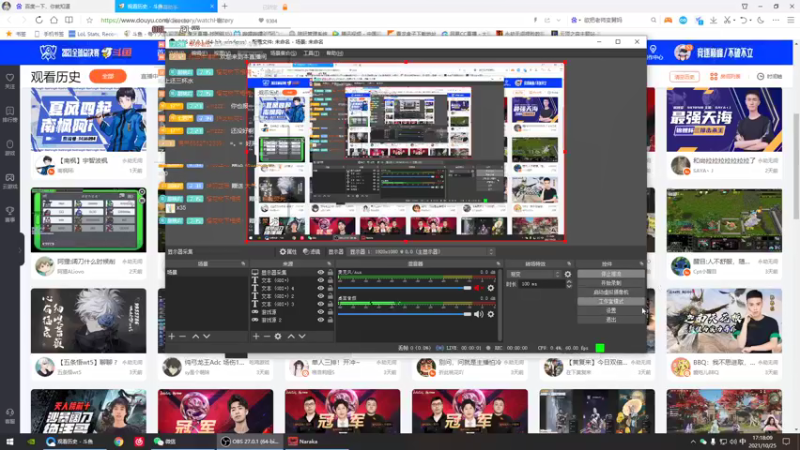Image resolution: width=800 pixels, height=450 pixels.
Task: Open source 属性 properties button
Action: click(288, 252)
